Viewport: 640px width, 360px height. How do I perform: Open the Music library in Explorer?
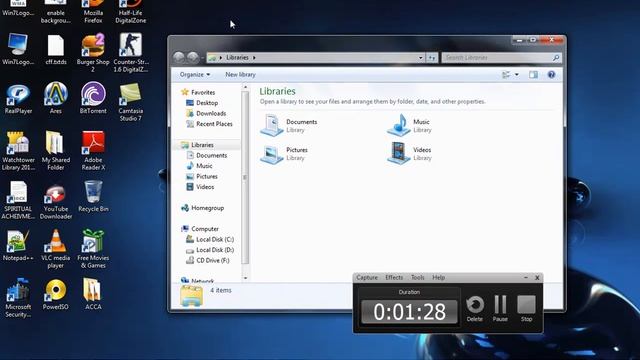pyautogui.click(x=409, y=125)
